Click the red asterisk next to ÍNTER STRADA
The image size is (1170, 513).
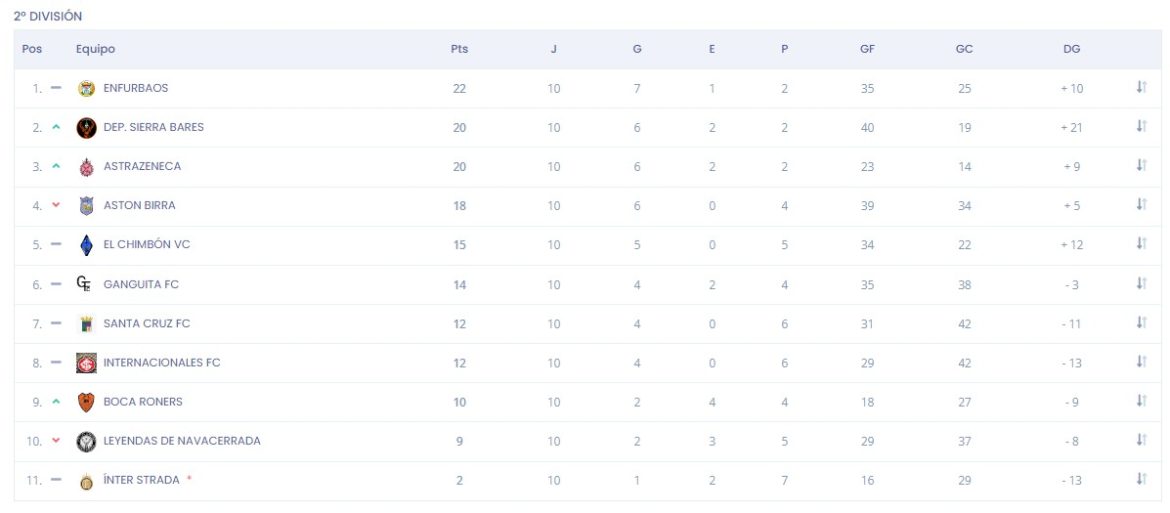[189, 479]
